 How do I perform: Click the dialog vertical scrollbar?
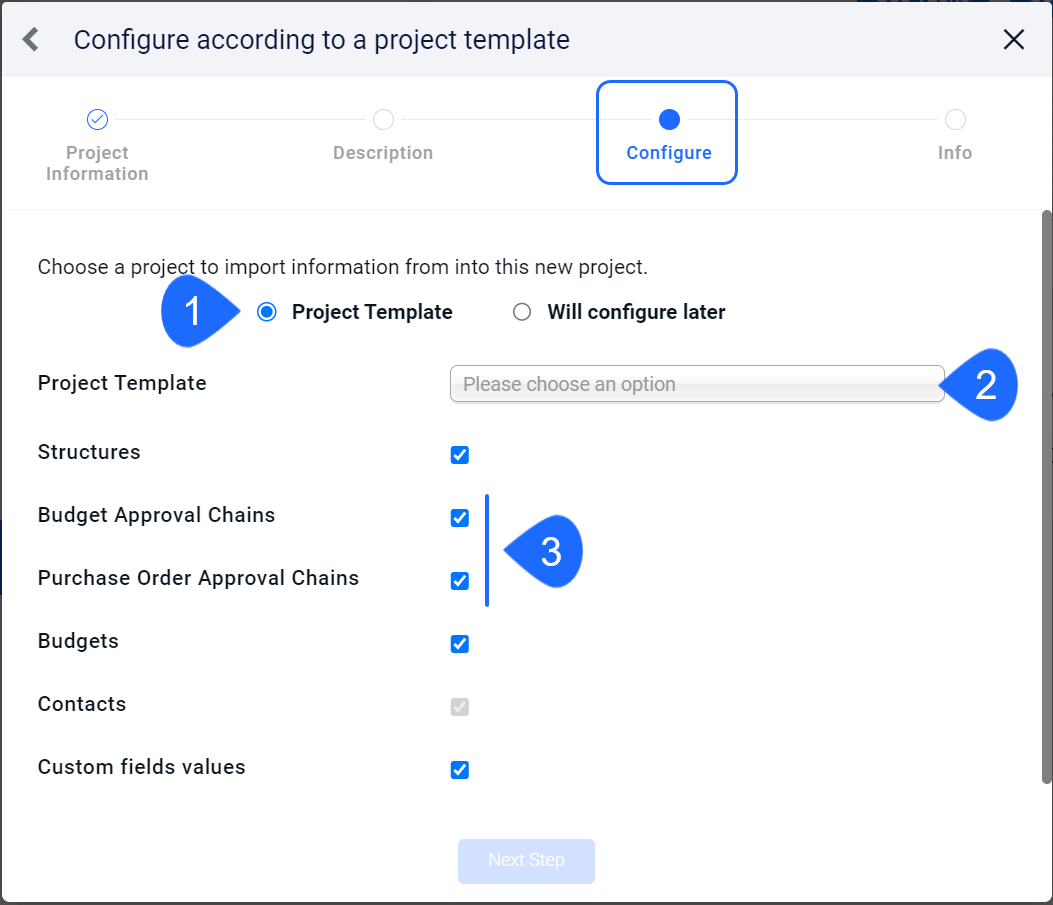(1046, 497)
